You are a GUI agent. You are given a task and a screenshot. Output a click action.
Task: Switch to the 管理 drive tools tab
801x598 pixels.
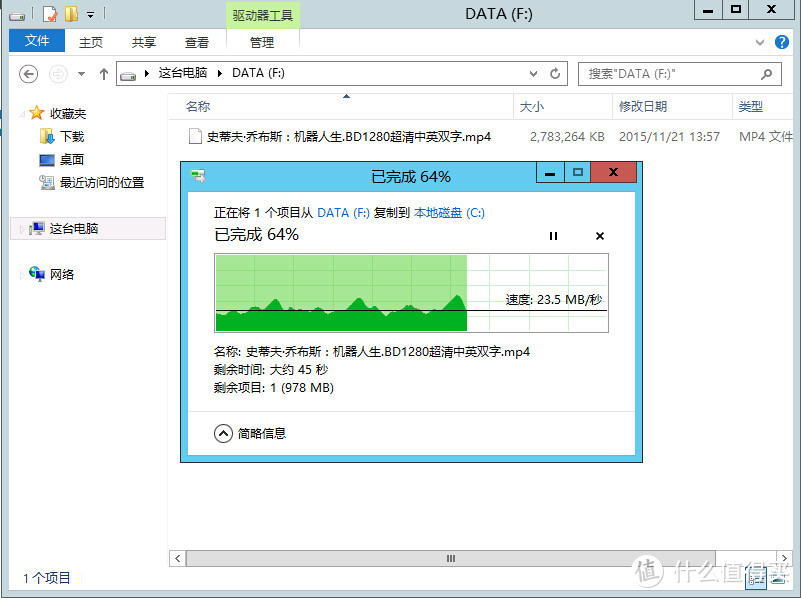pyautogui.click(x=263, y=42)
